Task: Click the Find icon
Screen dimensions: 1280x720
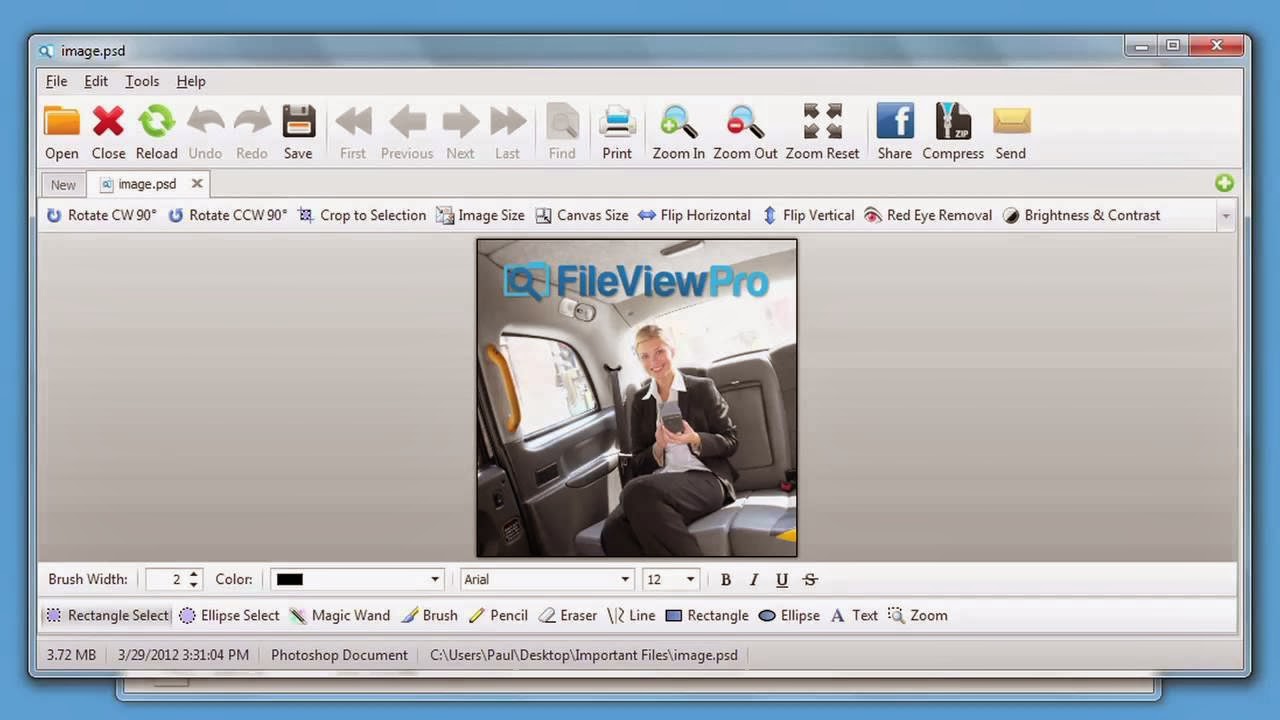Action: pos(562,122)
